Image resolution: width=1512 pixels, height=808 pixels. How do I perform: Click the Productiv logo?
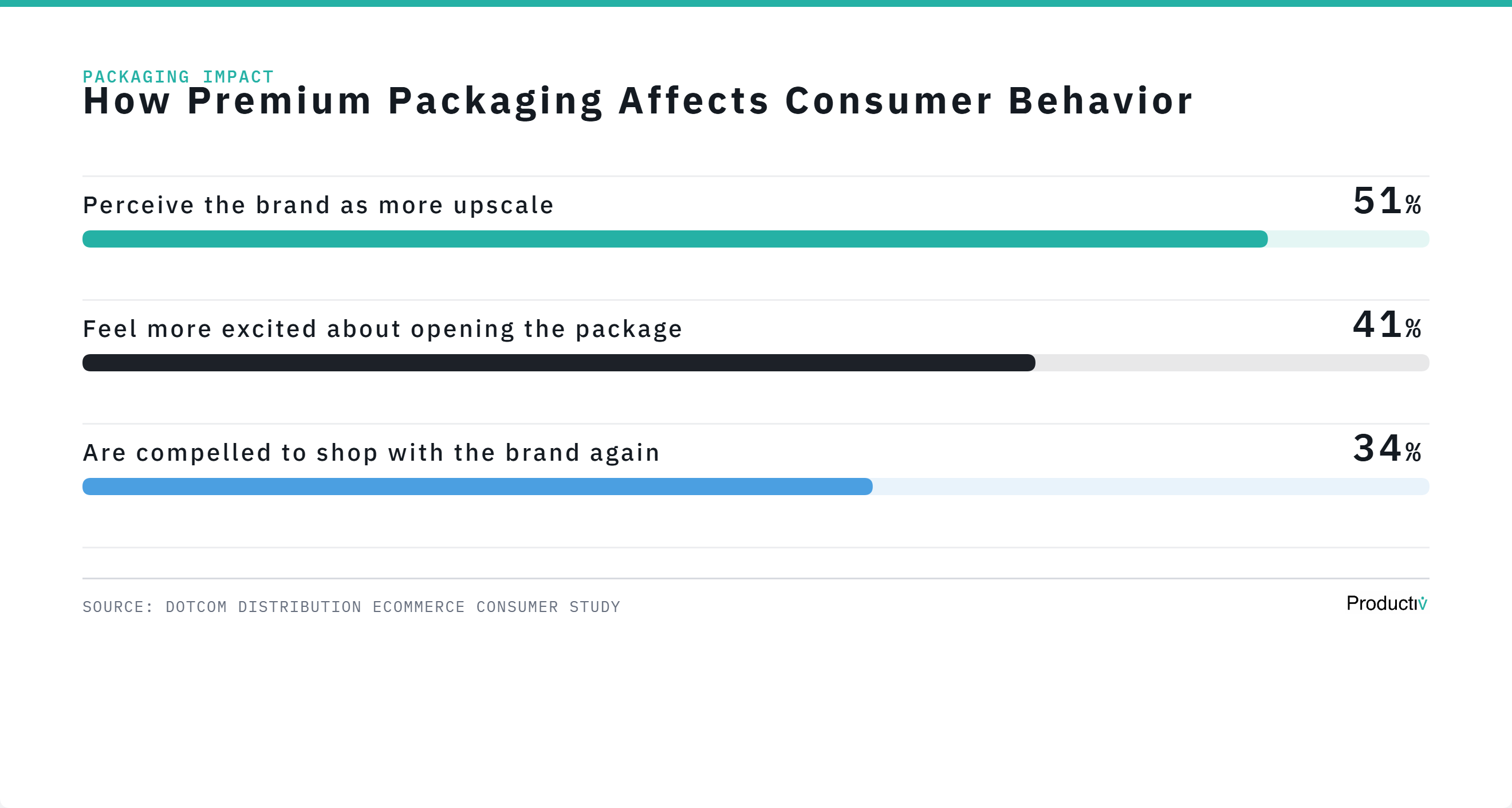pos(1386,603)
